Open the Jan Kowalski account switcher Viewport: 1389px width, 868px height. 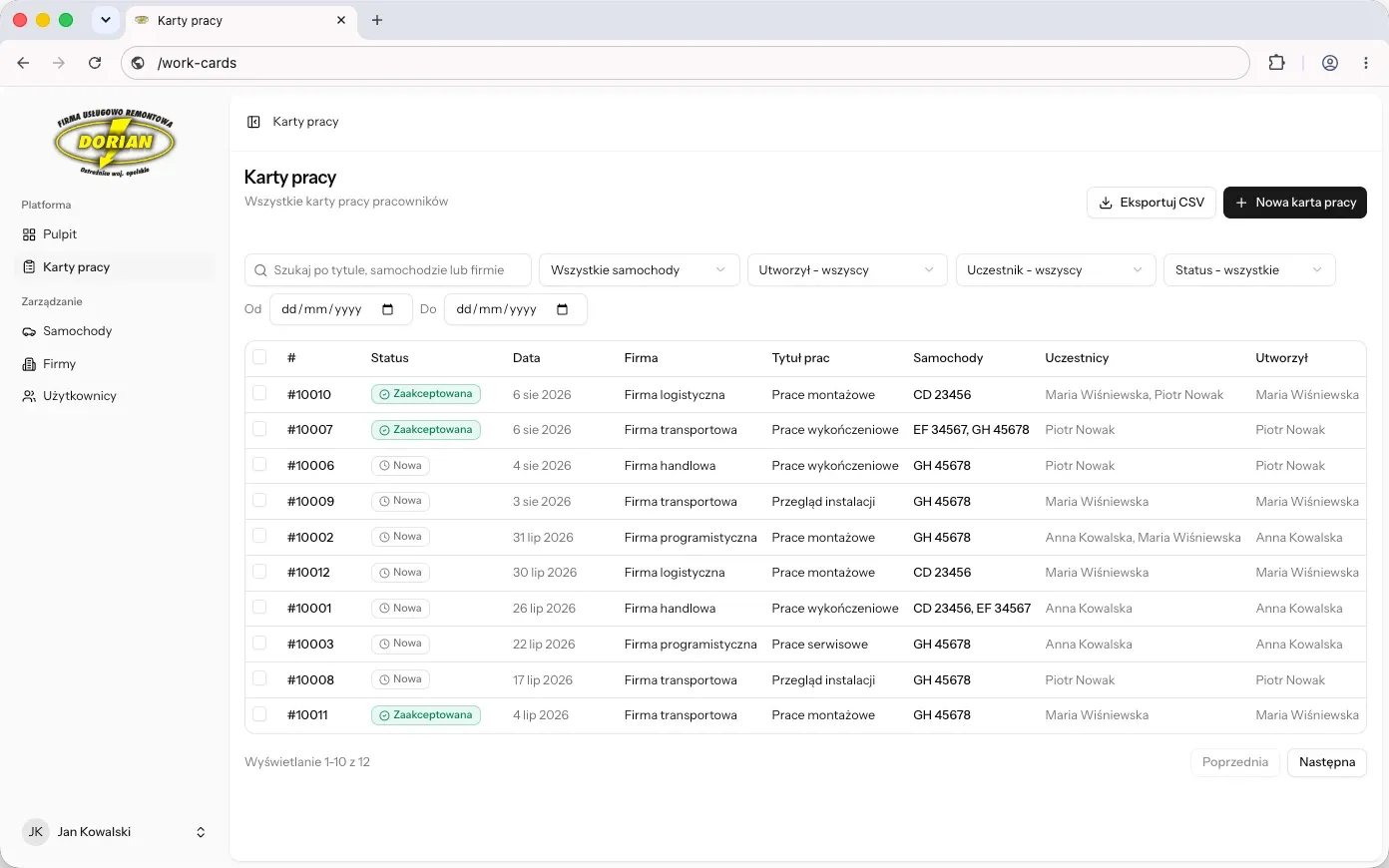coord(115,832)
